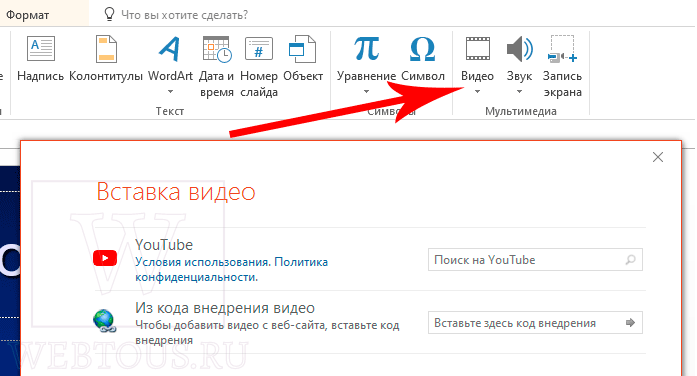The width and height of the screenshot is (697, 376).
Task: Open the Колонтитулы header and footer tool
Action: point(106,48)
